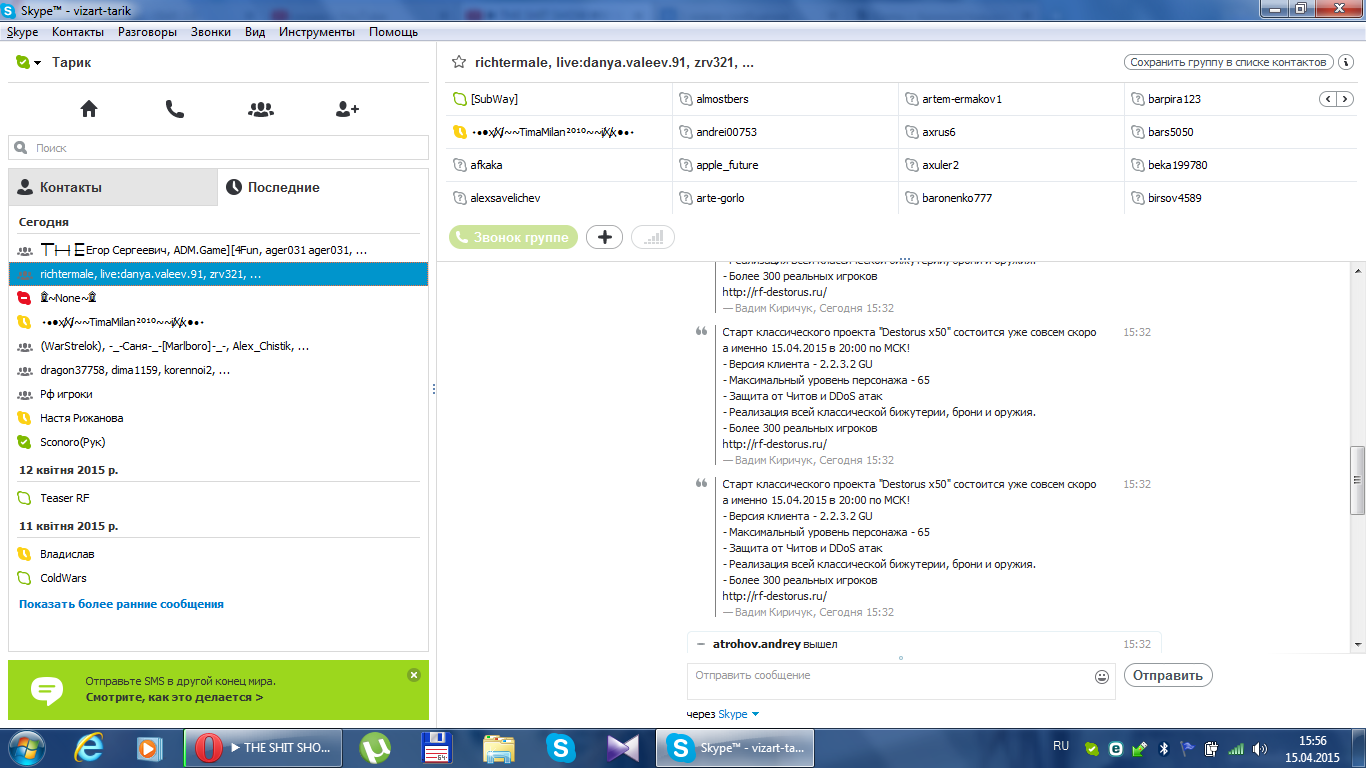
Task: Open uTorrent from the taskbar
Action: pyautogui.click(x=375, y=748)
